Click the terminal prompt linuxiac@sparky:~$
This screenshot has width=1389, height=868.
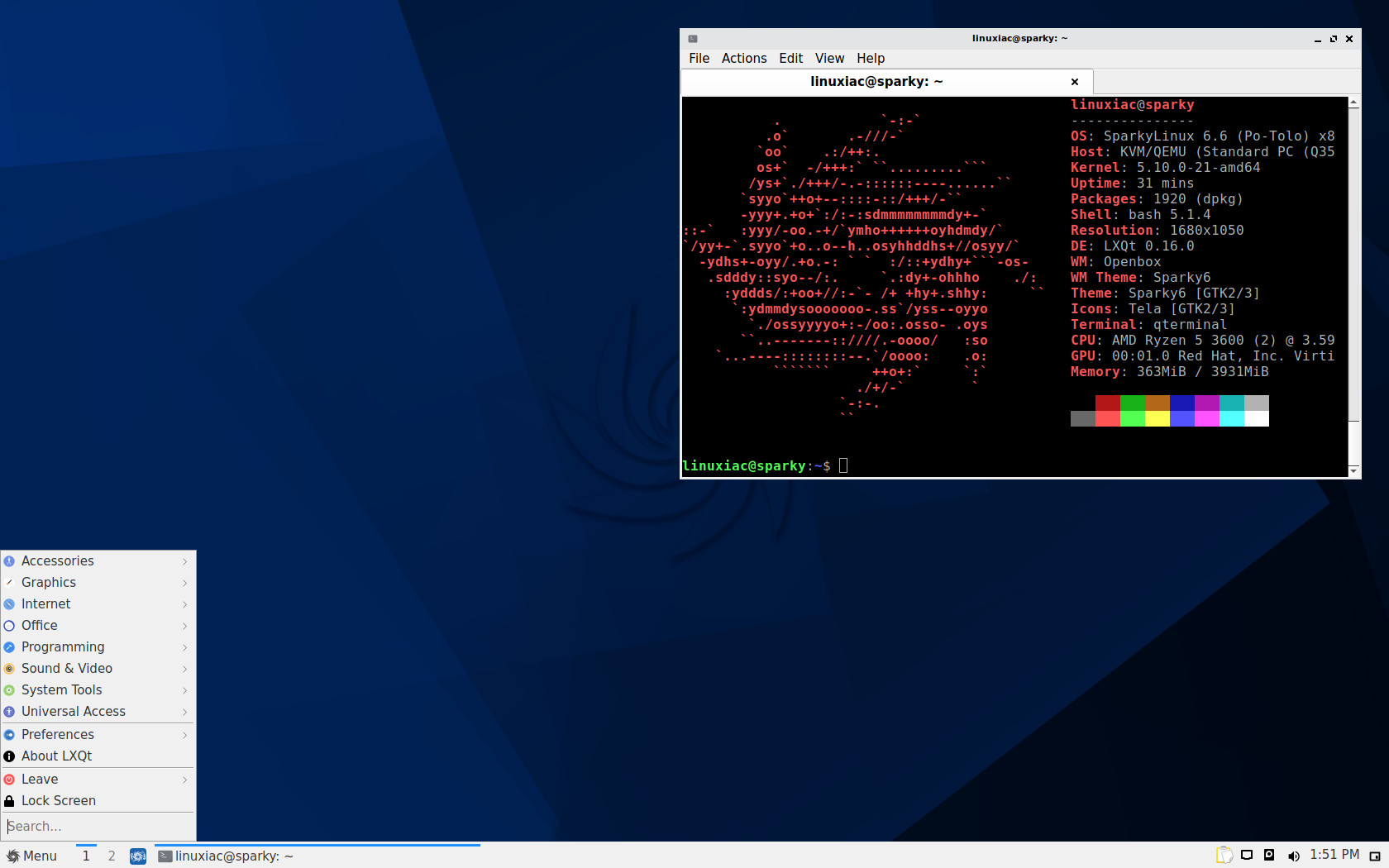point(757,466)
